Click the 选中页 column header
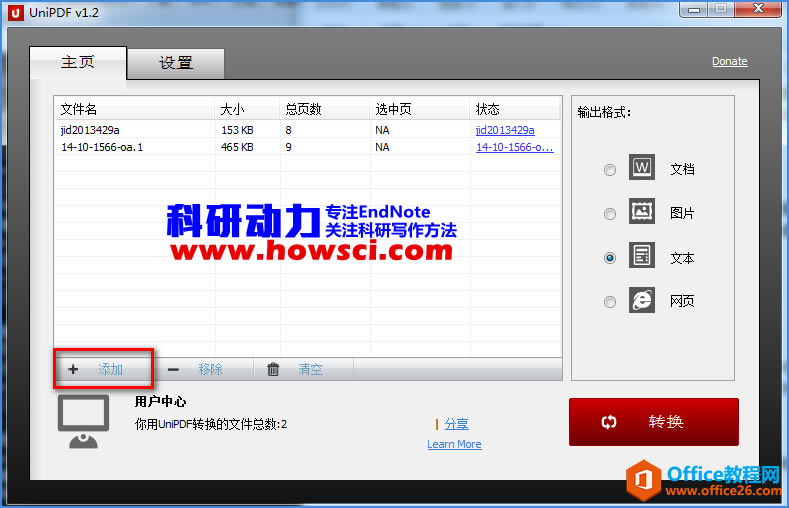The width and height of the screenshot is (789, 508). (x=420, y=109)
